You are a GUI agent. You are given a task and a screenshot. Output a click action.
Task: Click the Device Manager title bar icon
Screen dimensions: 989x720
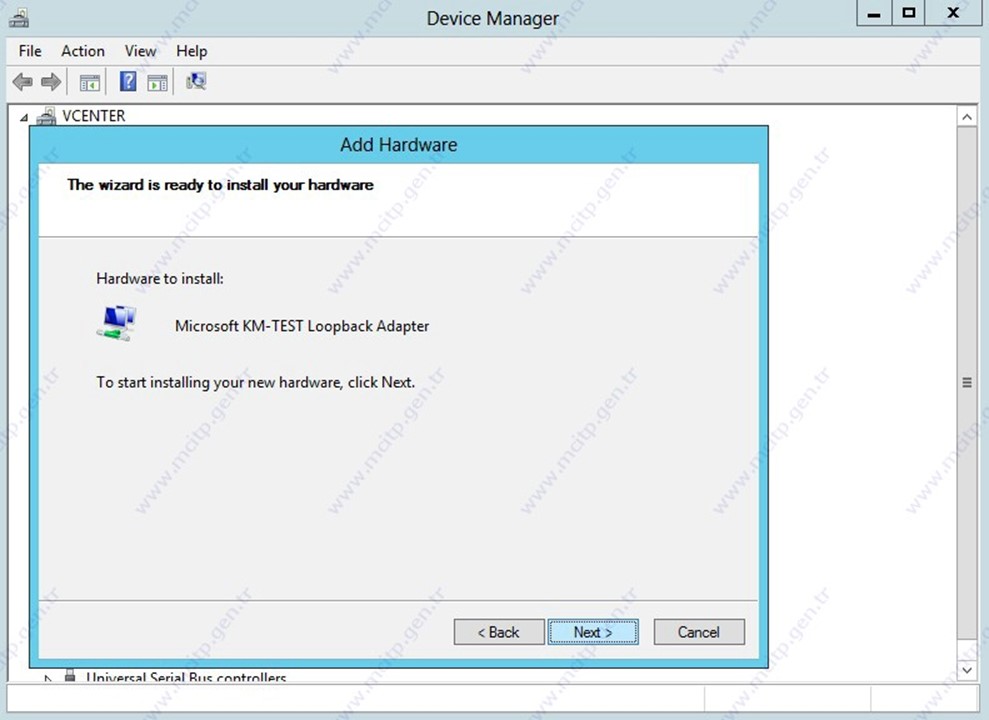click(18, 18)
